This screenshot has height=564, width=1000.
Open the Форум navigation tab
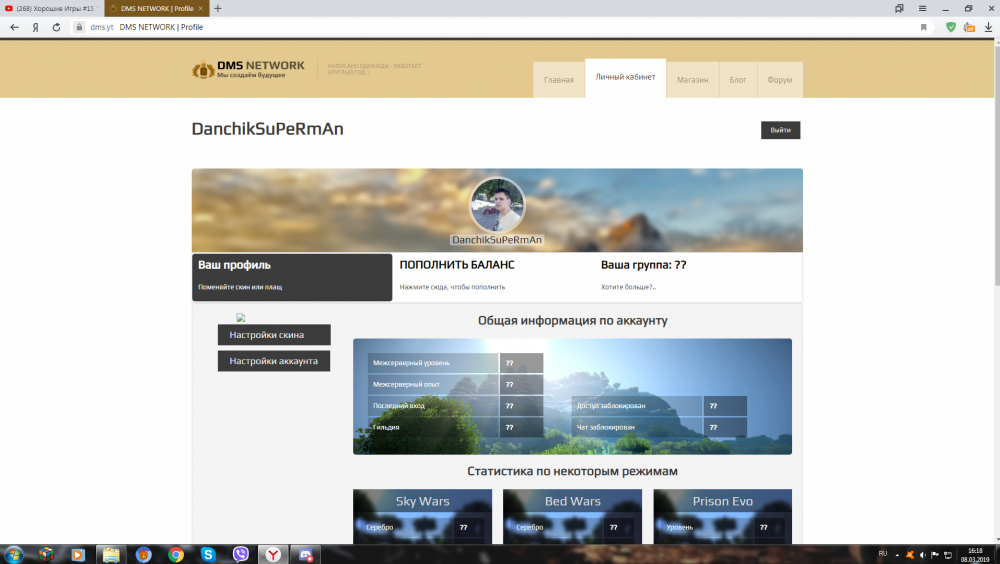point(780,80)
